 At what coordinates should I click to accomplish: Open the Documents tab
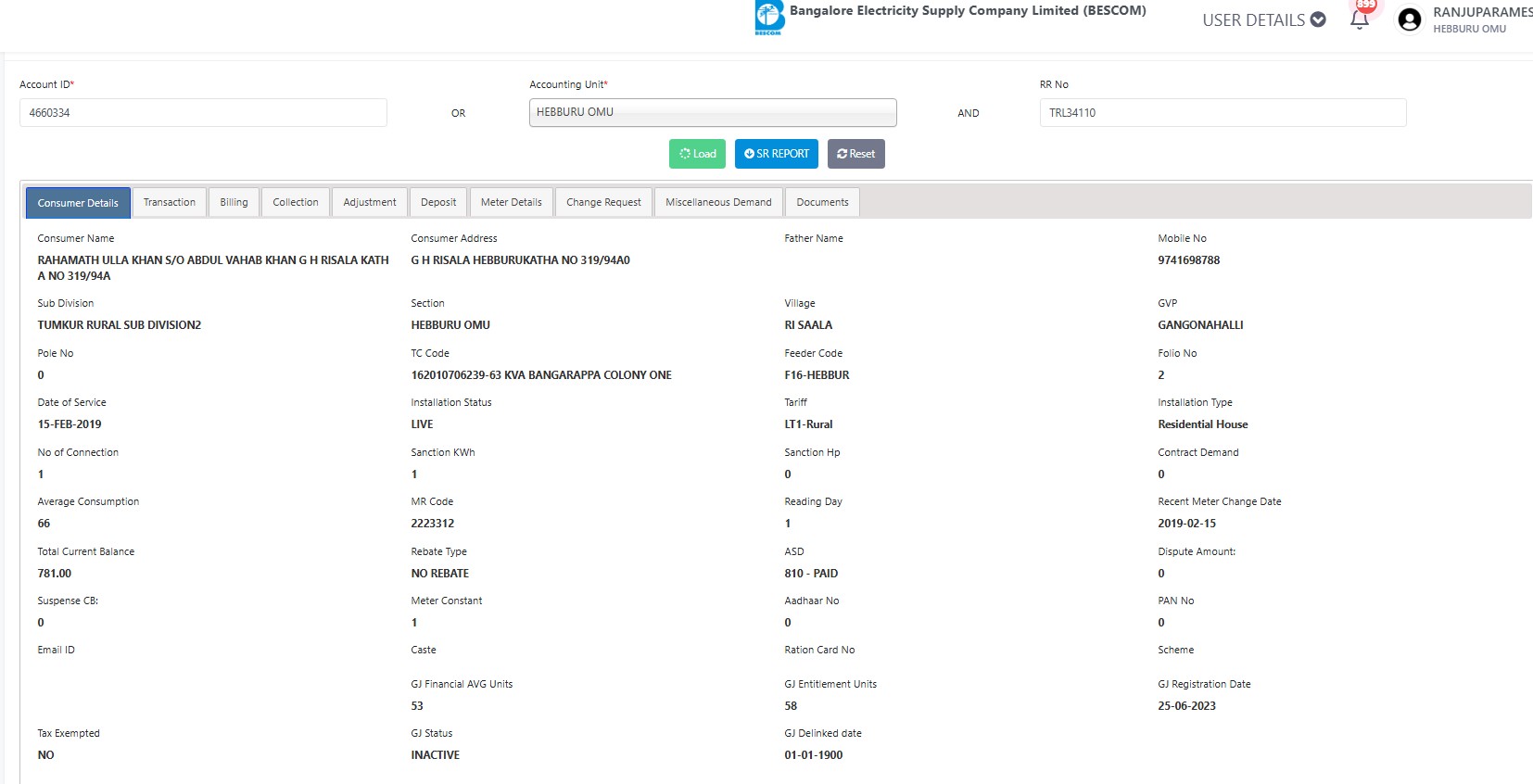click(x=822, y=202)
